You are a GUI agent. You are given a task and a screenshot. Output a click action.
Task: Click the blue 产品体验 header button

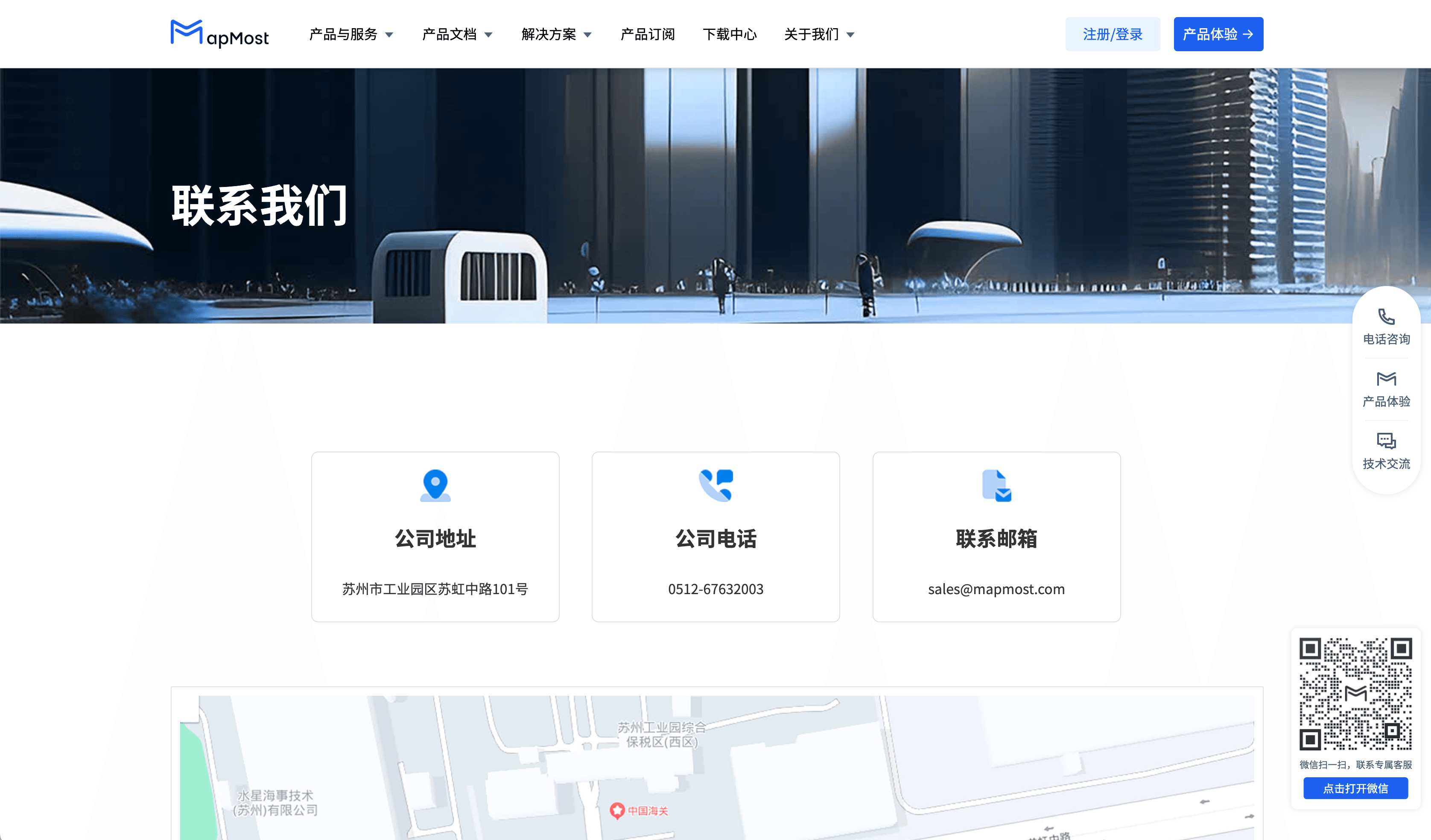pos(1218,35)
